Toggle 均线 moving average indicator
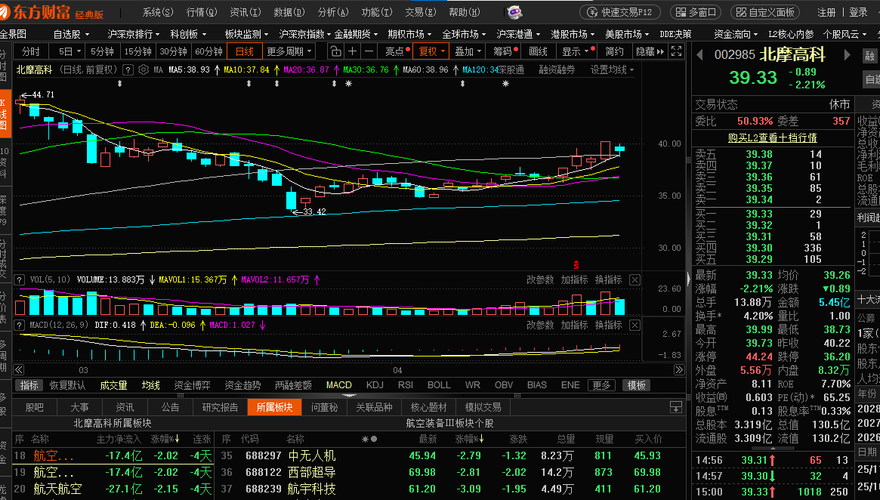This screenshot has height=500, width=880. point(150,385)
